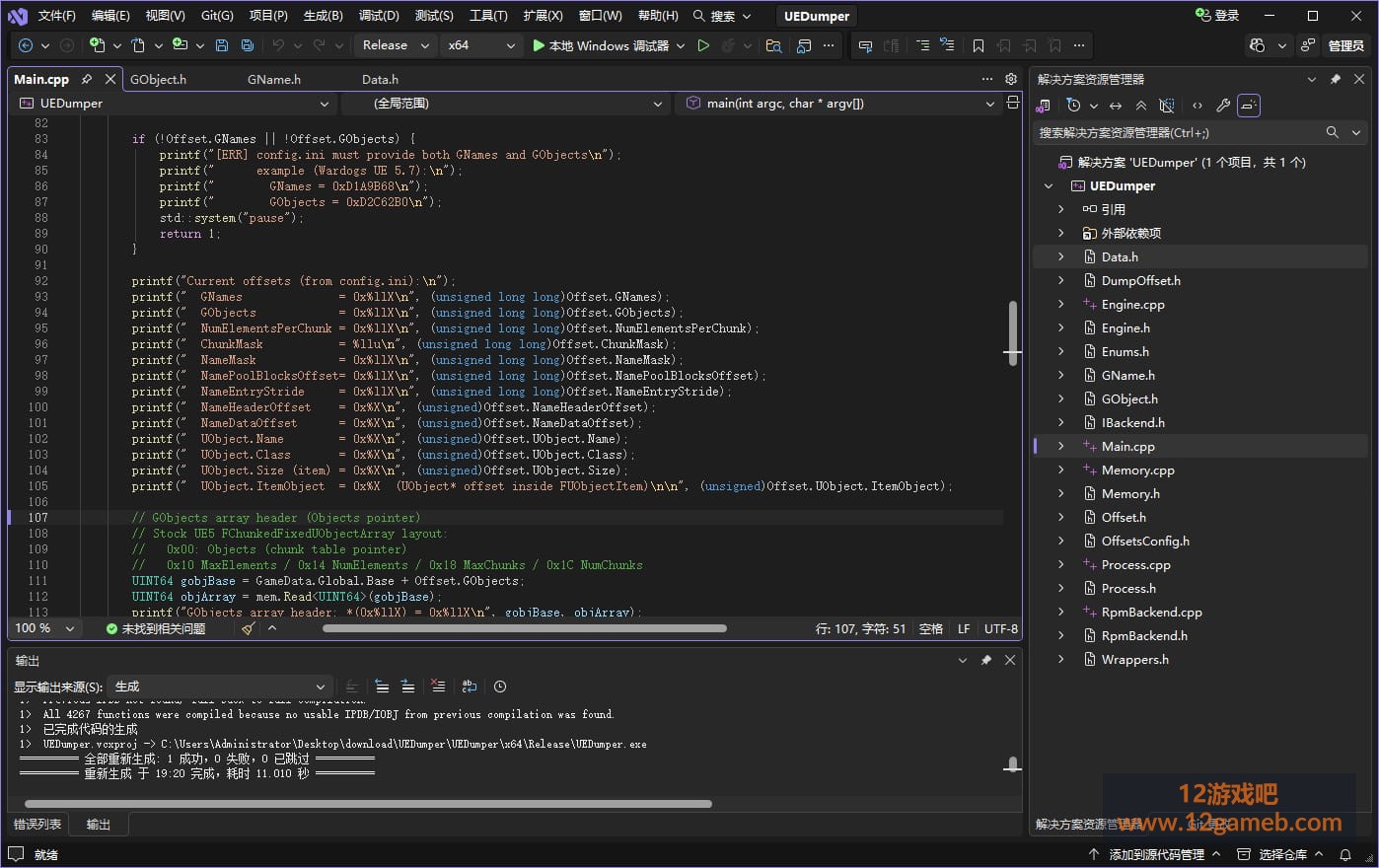Image resolution: width=1379 pixels, height=868 pixels.
Task: Open the Git(G) menu
Action: 217,16
